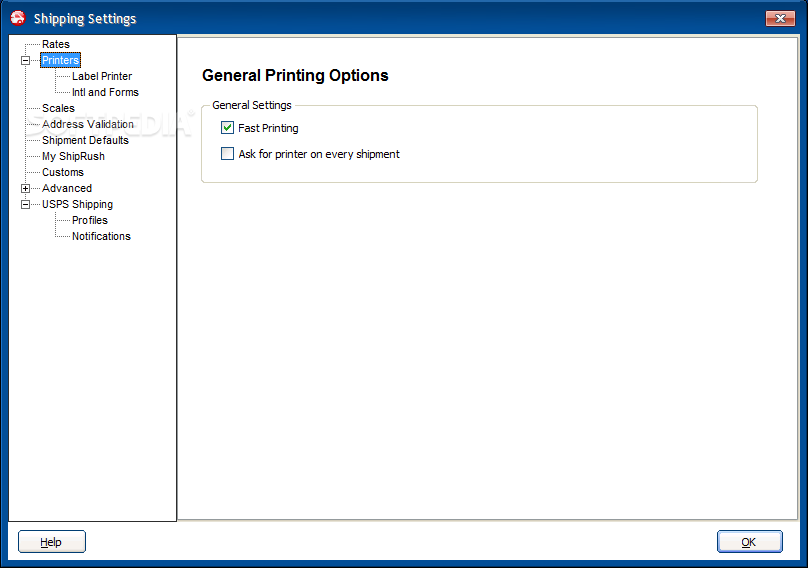Screen dimensions: 808x568
Task: Go to Scales settings
Action: pos(58,108)
